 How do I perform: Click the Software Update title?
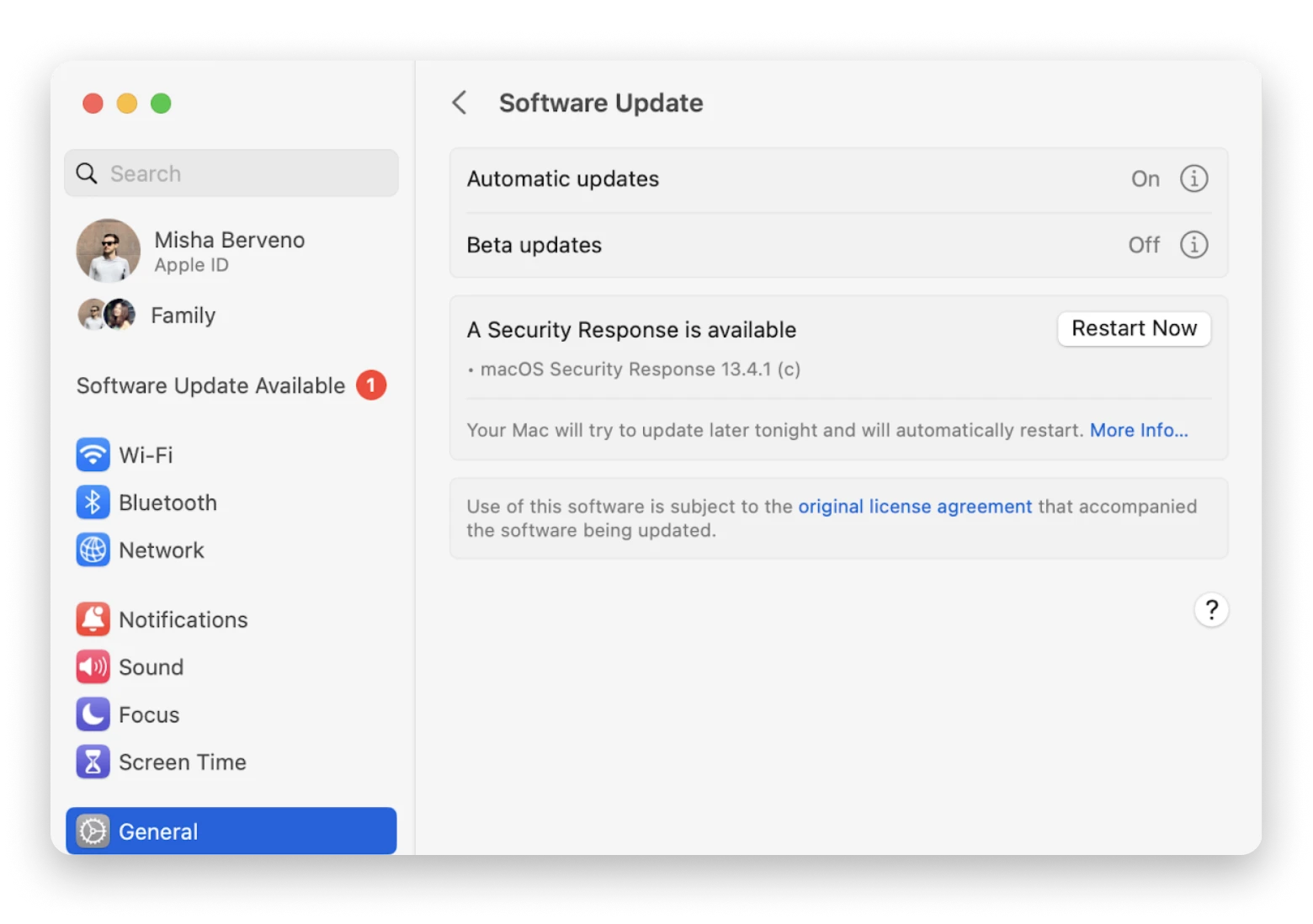tap(601, 103)
